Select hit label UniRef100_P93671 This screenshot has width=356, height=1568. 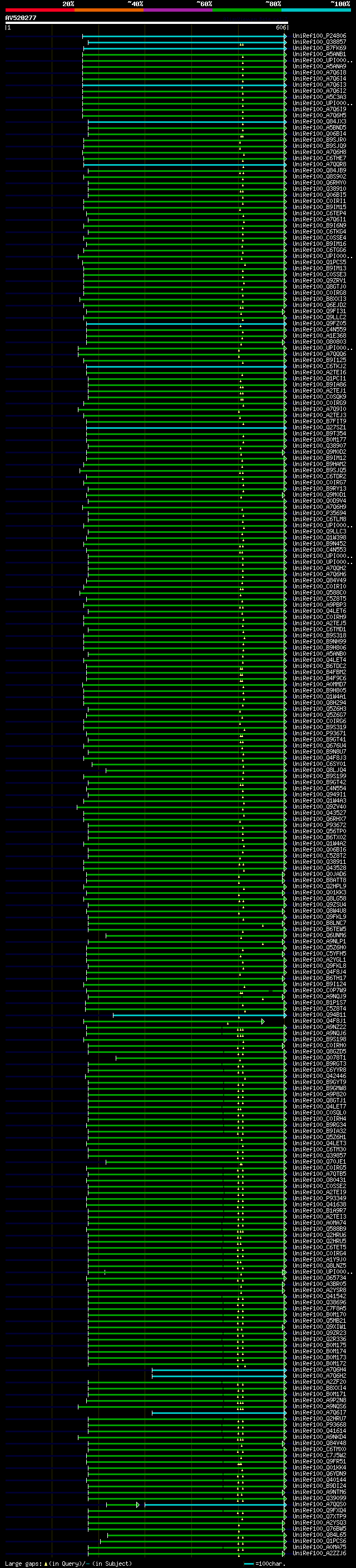319,734
